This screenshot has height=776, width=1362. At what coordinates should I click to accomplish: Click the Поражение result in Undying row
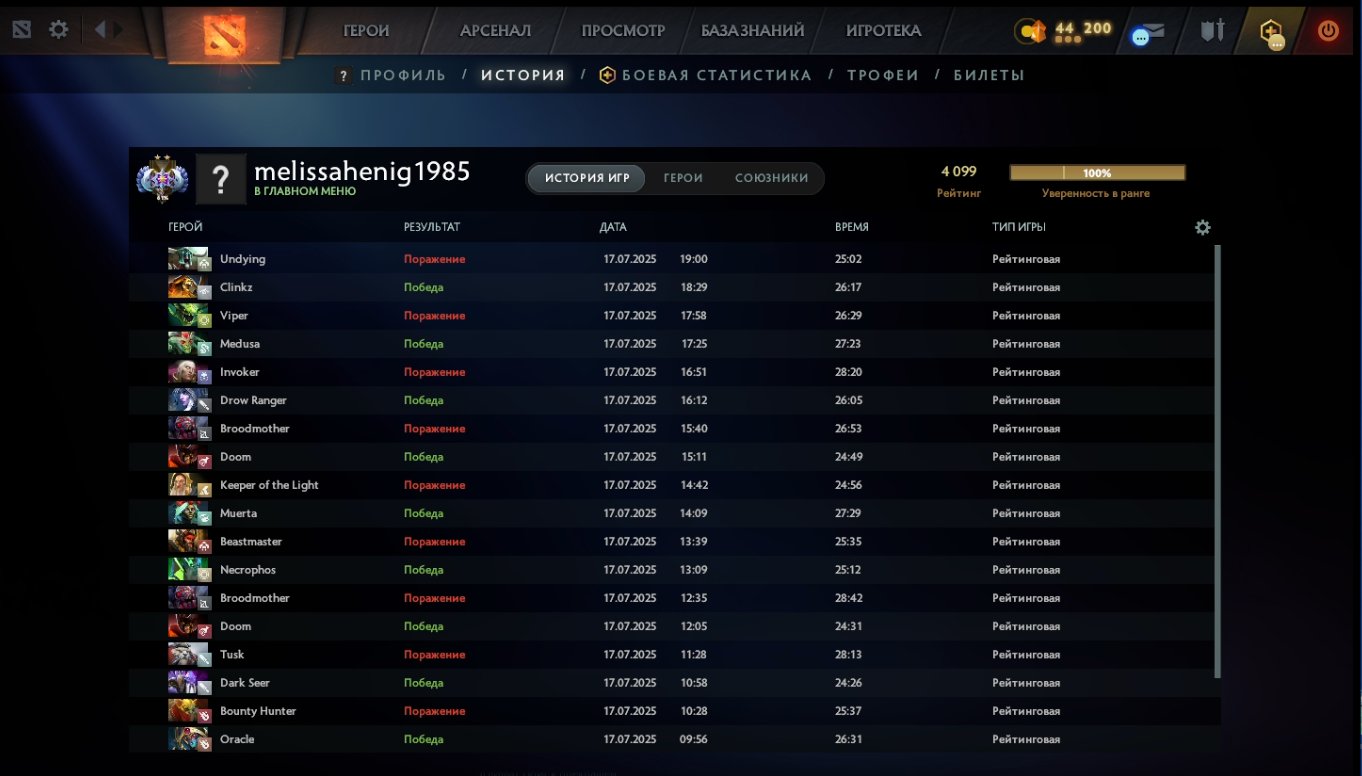434,259
